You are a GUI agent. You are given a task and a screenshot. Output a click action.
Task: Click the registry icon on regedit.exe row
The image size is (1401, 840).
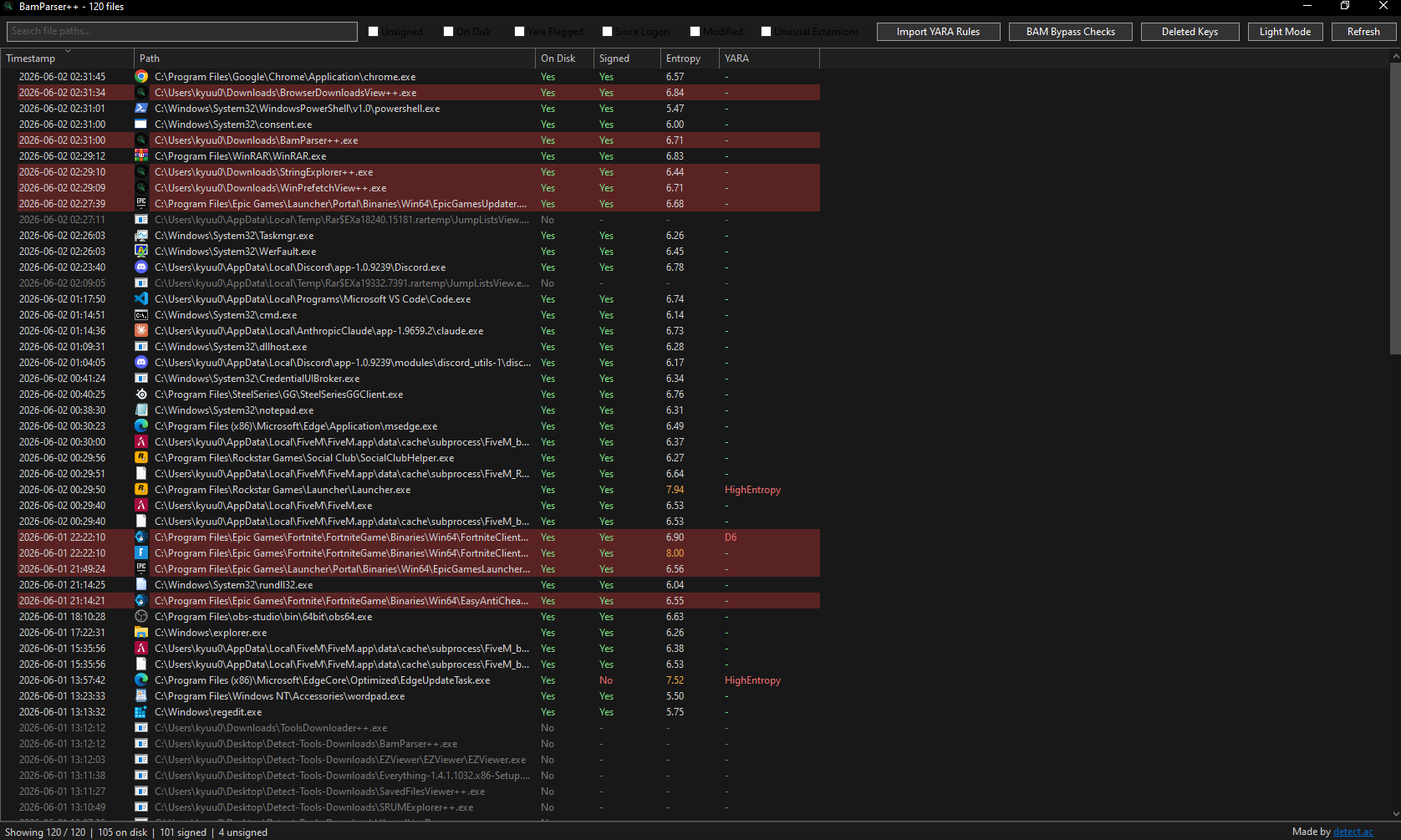tap(141, 712)
